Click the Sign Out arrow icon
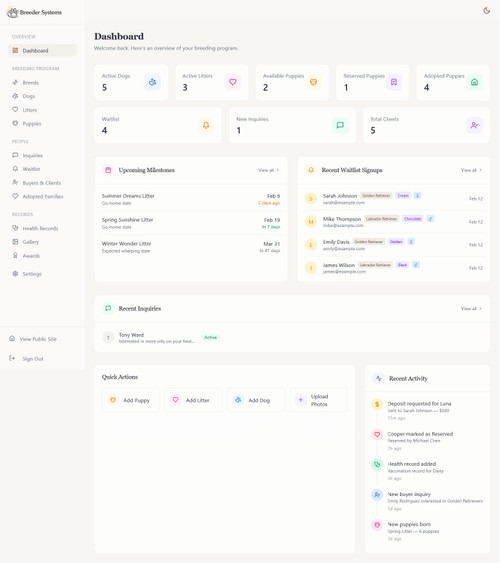 pyautogui.click(x=12, y=358)
